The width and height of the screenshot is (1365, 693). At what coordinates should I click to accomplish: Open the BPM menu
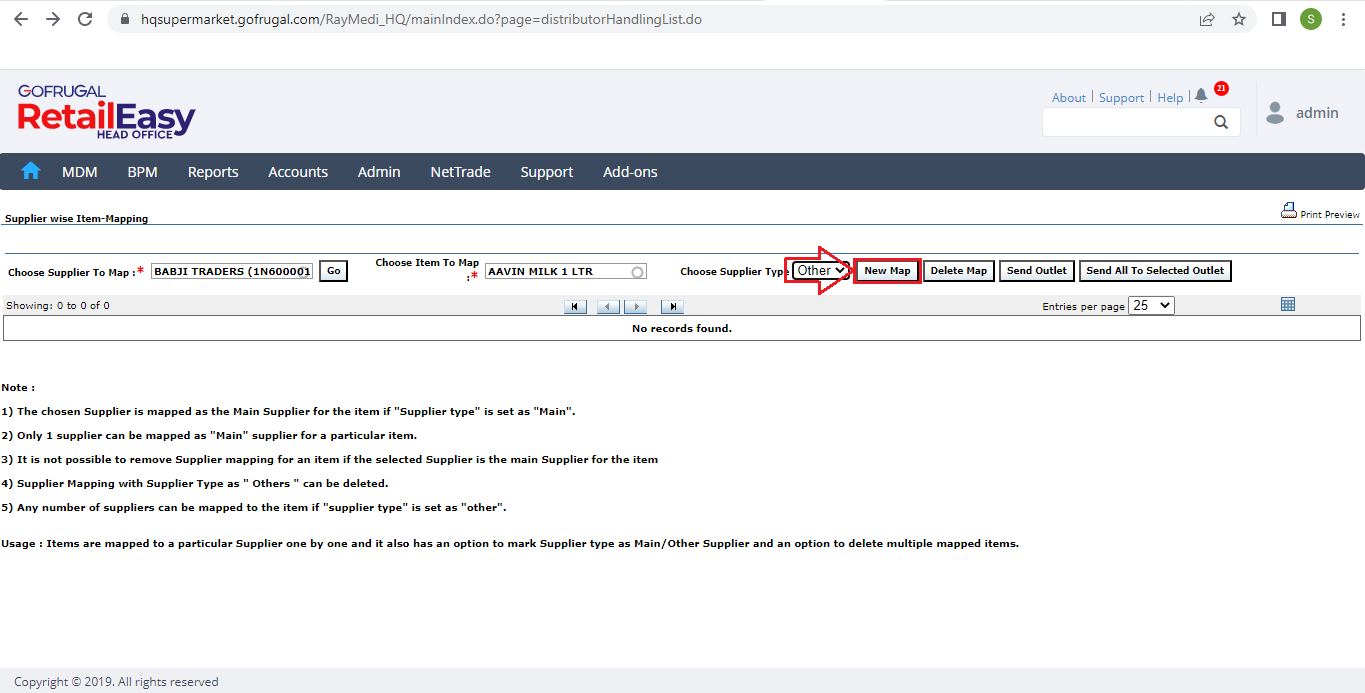click(x=143, y=172)
